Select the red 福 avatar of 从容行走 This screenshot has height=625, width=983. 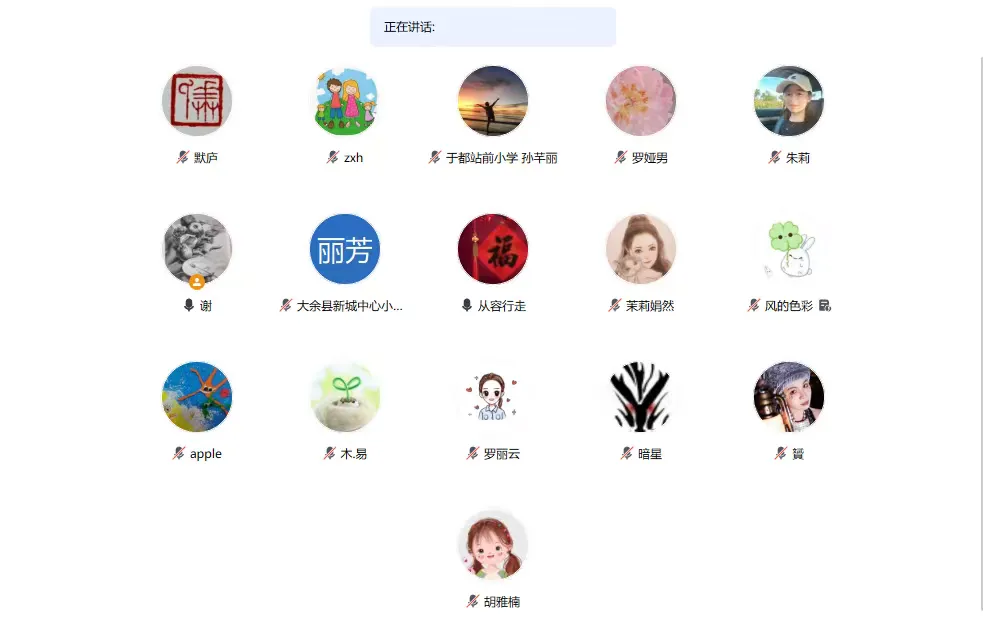493,249
